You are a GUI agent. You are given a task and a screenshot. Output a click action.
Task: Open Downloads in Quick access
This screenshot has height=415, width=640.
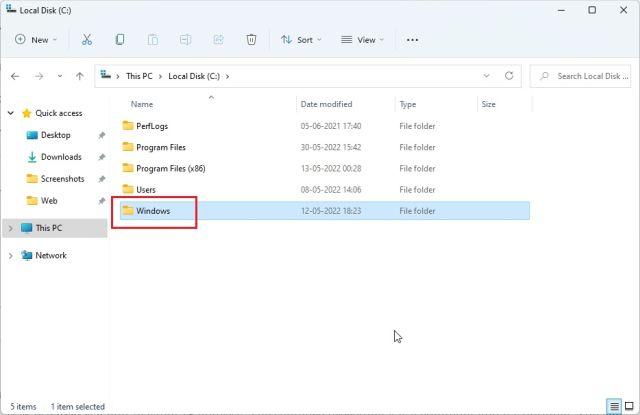[61, 157]
